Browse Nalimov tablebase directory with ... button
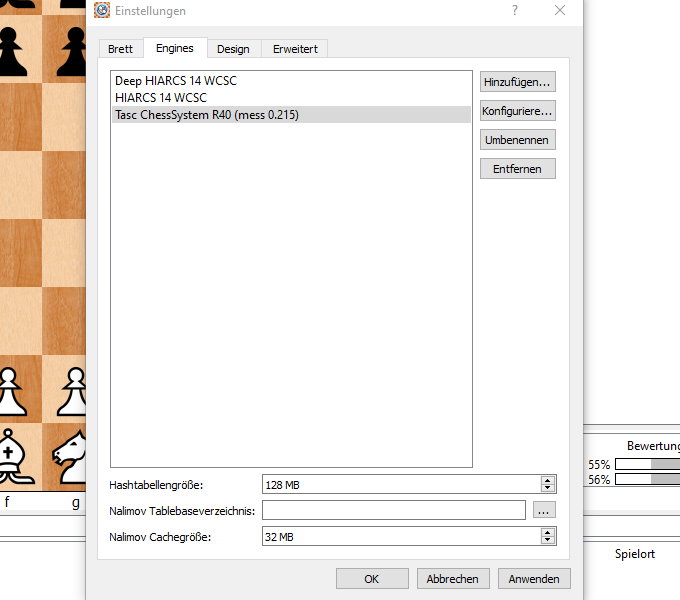 544,510
